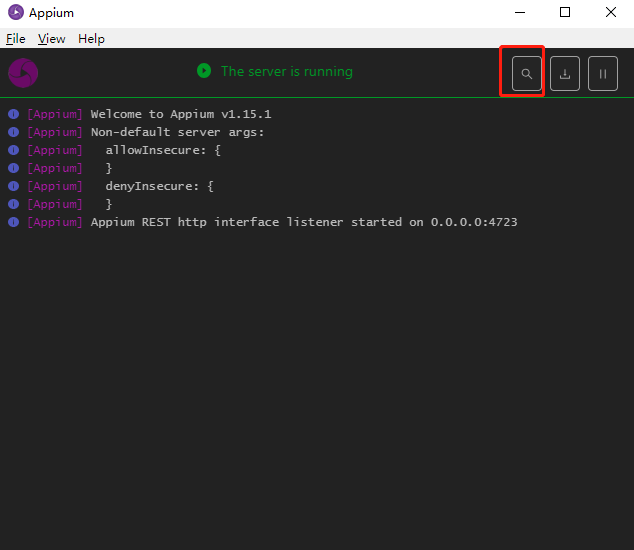Open the Help menu

(x=91, y=39)
